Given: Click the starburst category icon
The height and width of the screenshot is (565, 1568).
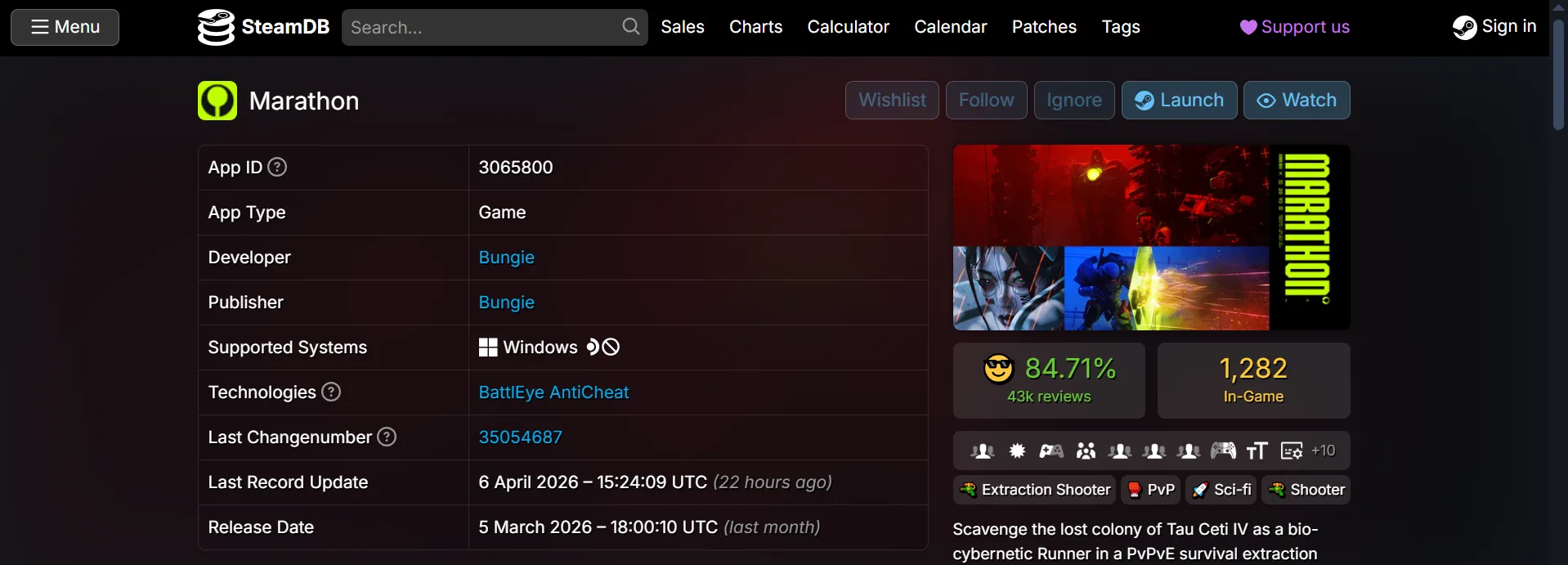Looking at the screenshot, I should click(x=1017, y=451).
